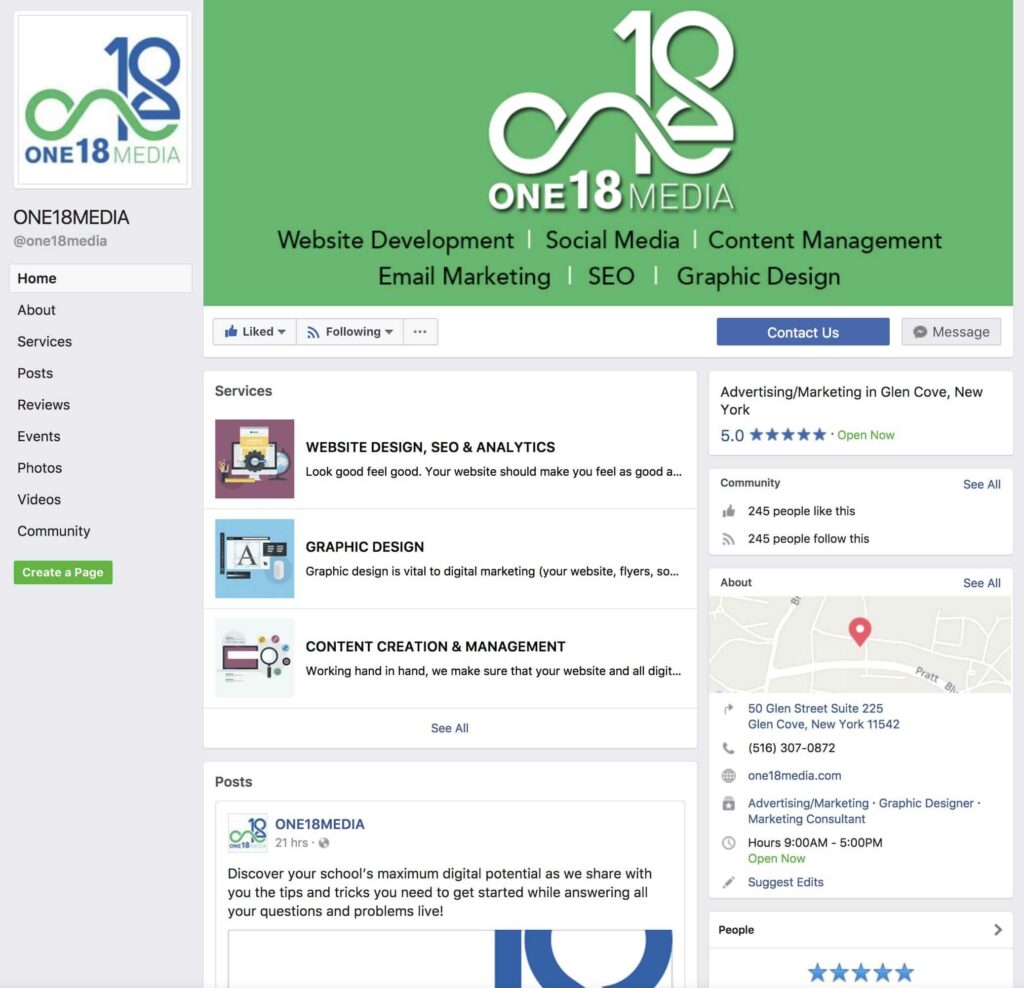Click the Contact Us button
1024x988 pixels.
803,332
